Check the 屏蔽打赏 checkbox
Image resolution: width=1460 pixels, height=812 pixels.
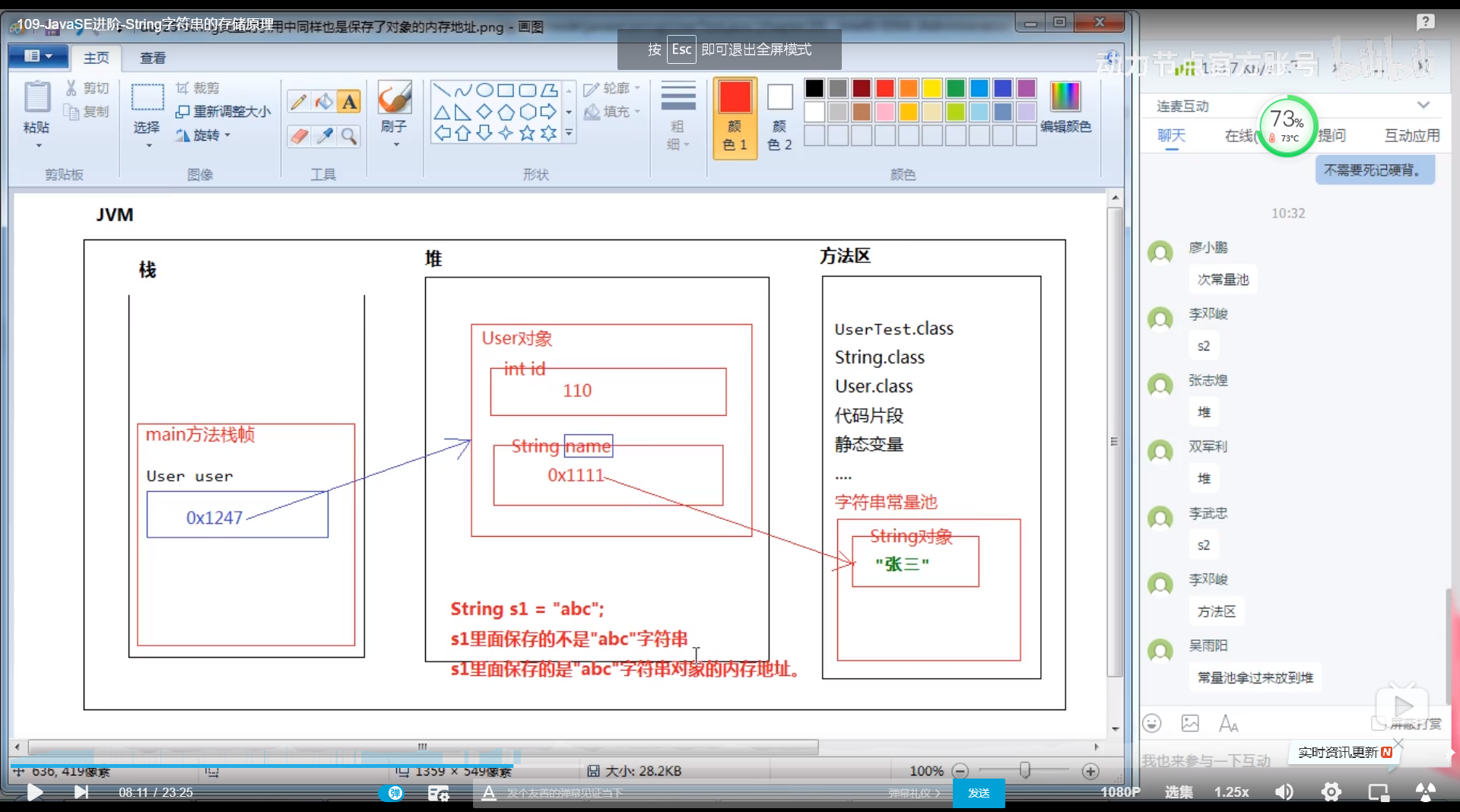tap(1378, 723)
